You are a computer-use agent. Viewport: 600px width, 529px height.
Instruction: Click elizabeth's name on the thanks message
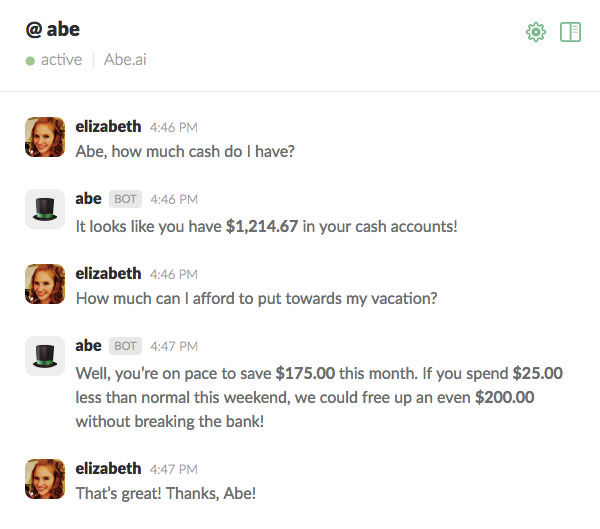tap(108, 468)
